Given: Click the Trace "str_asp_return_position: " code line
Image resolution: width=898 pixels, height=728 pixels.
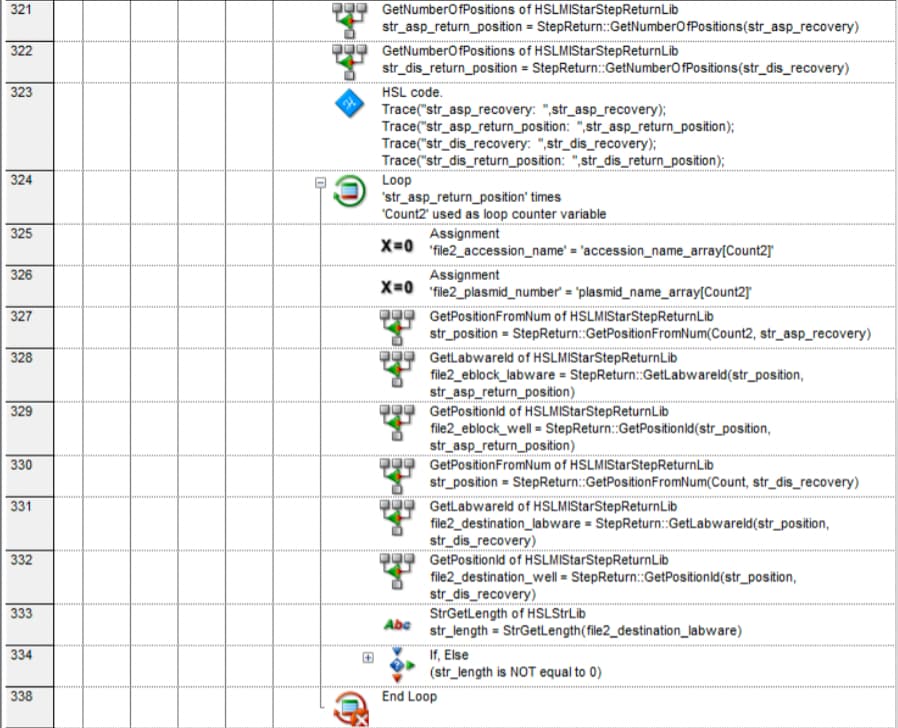Looking at the screenshot, I should pos(558,127).
